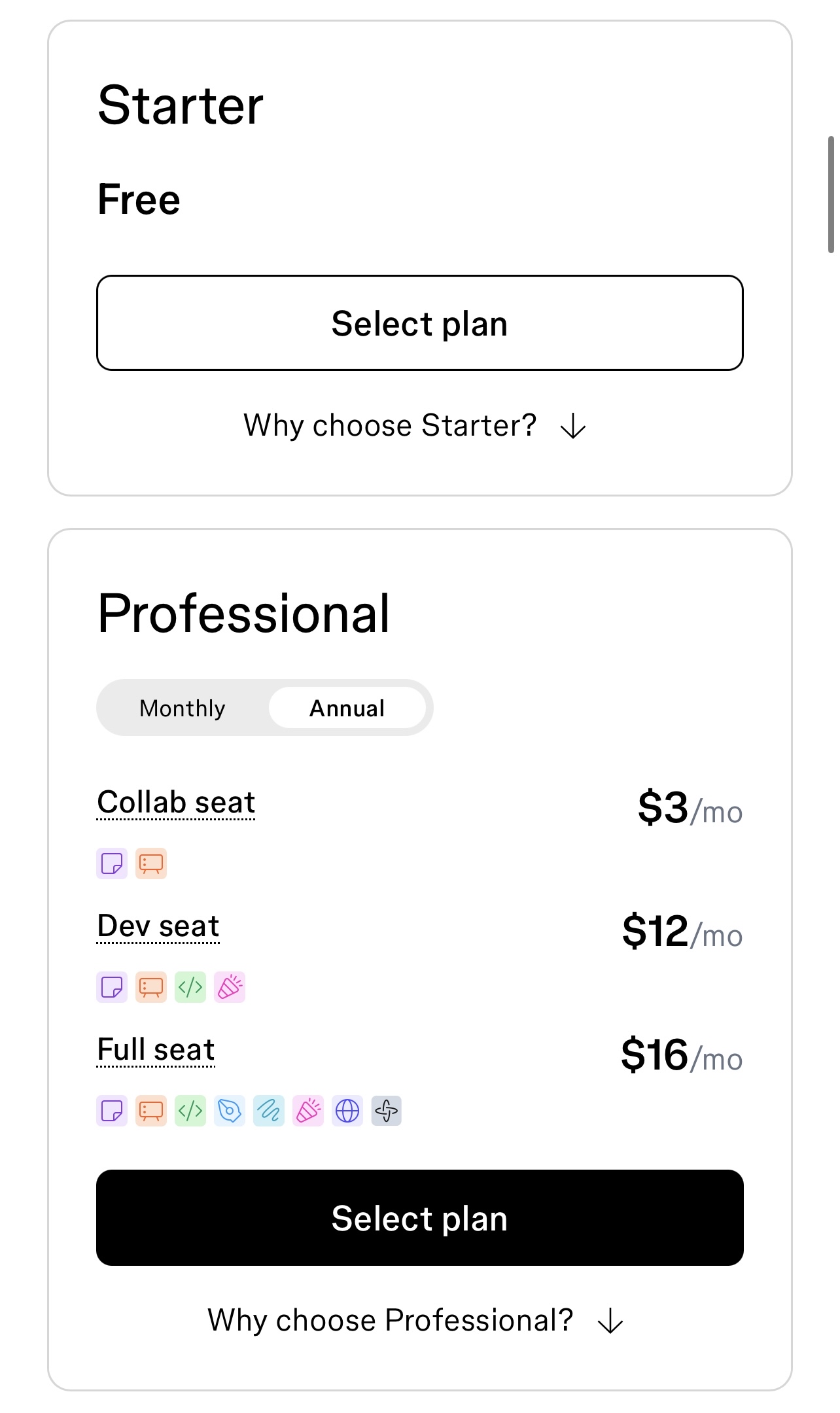Viewport: 840px width, 1413px height.
Task: Click FigJam sticky icon under Collab seat
Action: coord(112,863)
